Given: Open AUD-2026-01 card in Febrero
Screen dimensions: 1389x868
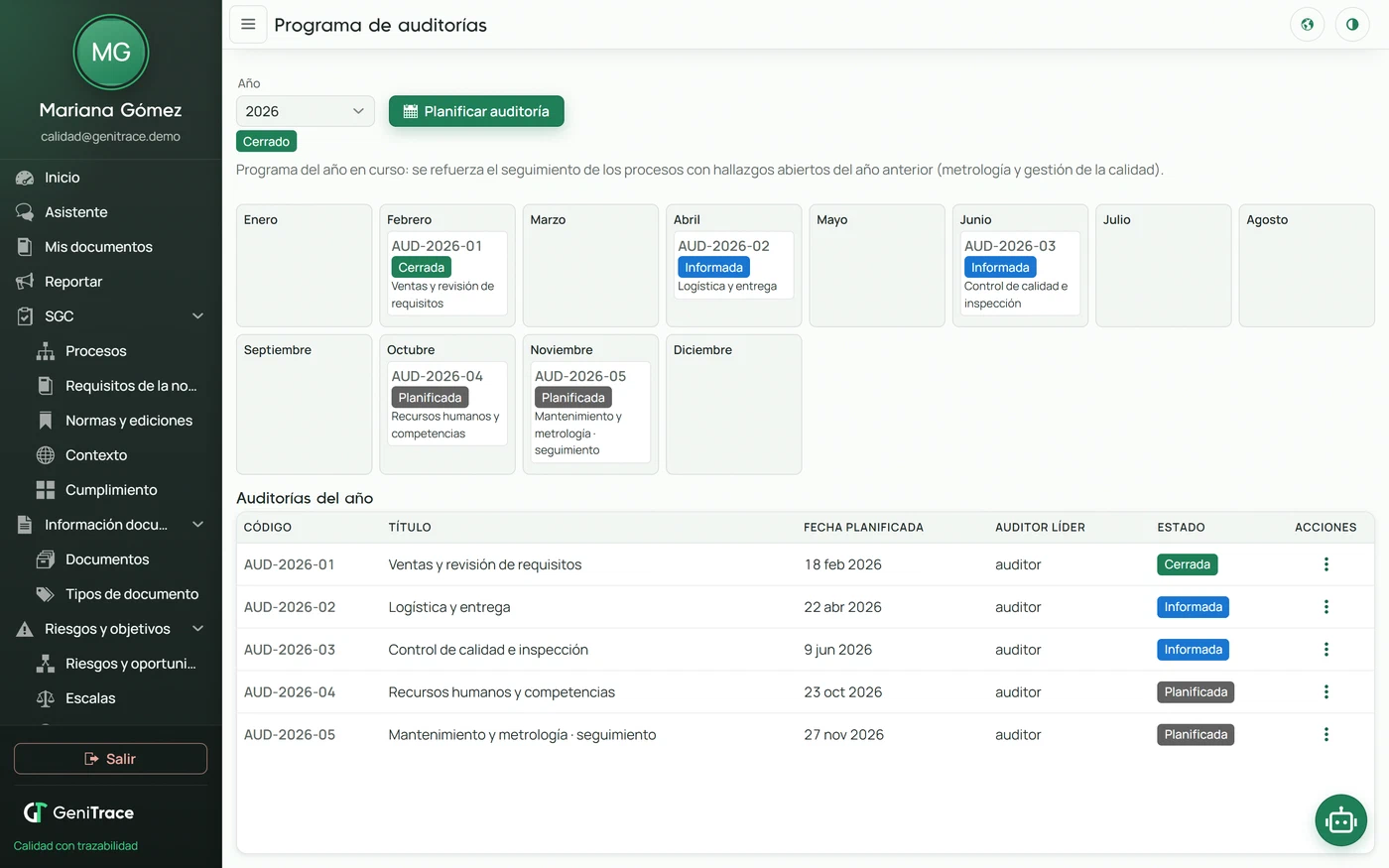Looking at the screenshot, I should pos(447,274).
